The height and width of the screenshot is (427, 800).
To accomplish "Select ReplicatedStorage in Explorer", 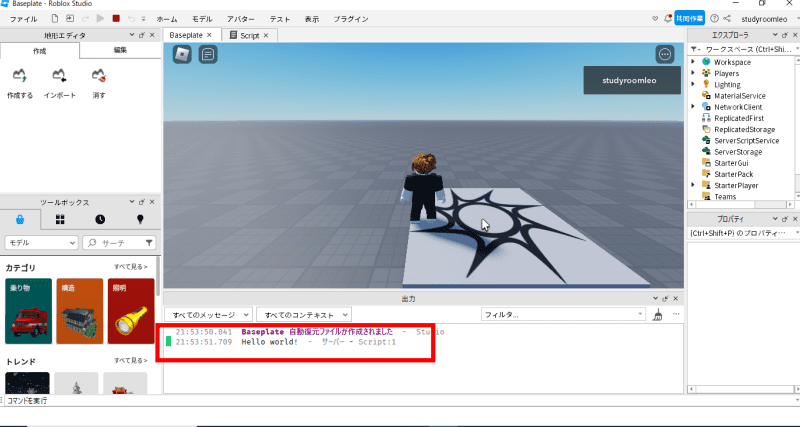I will click(x=744, y=129).
